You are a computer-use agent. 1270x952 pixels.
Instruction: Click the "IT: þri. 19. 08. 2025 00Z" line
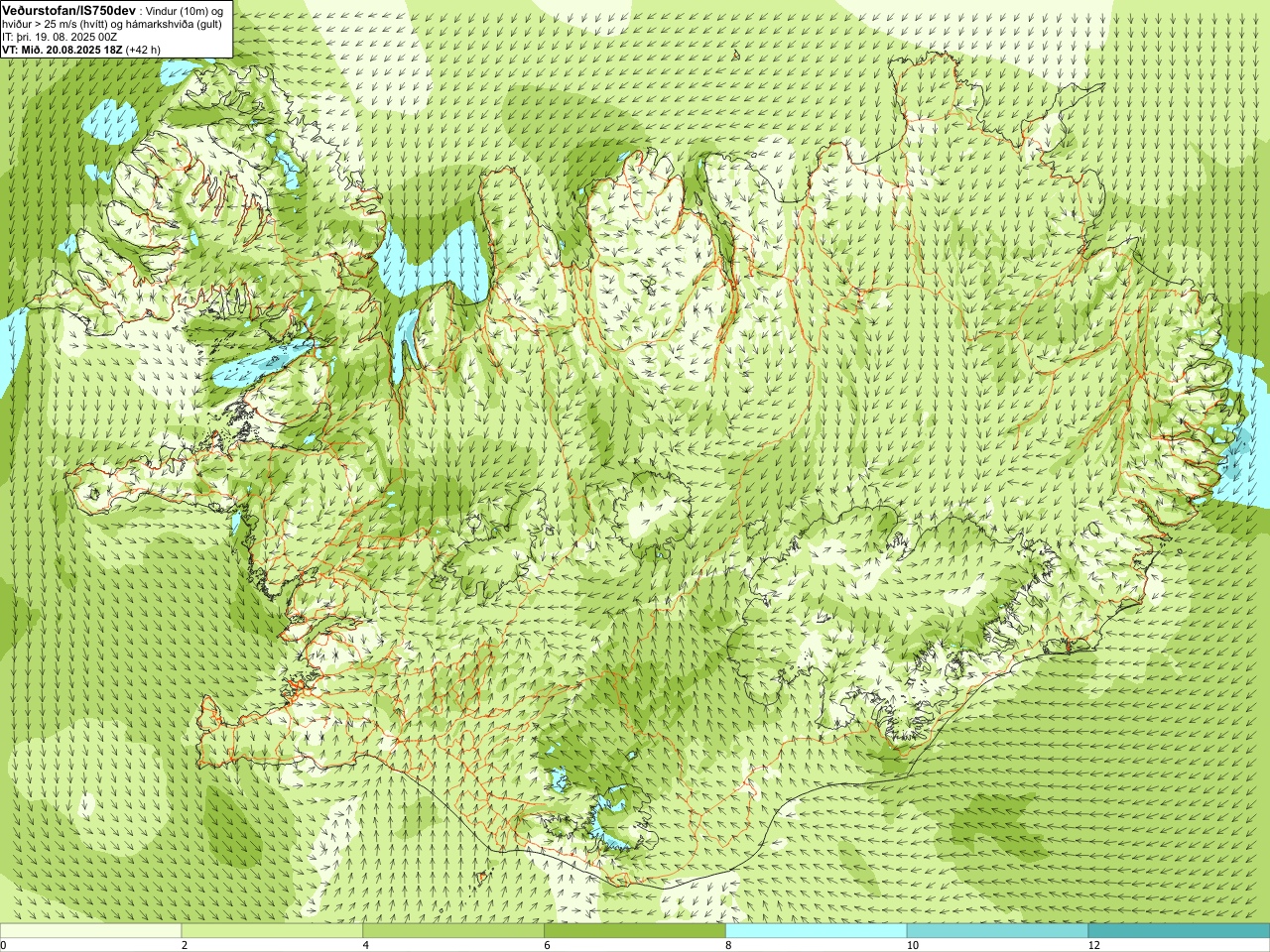60,37
